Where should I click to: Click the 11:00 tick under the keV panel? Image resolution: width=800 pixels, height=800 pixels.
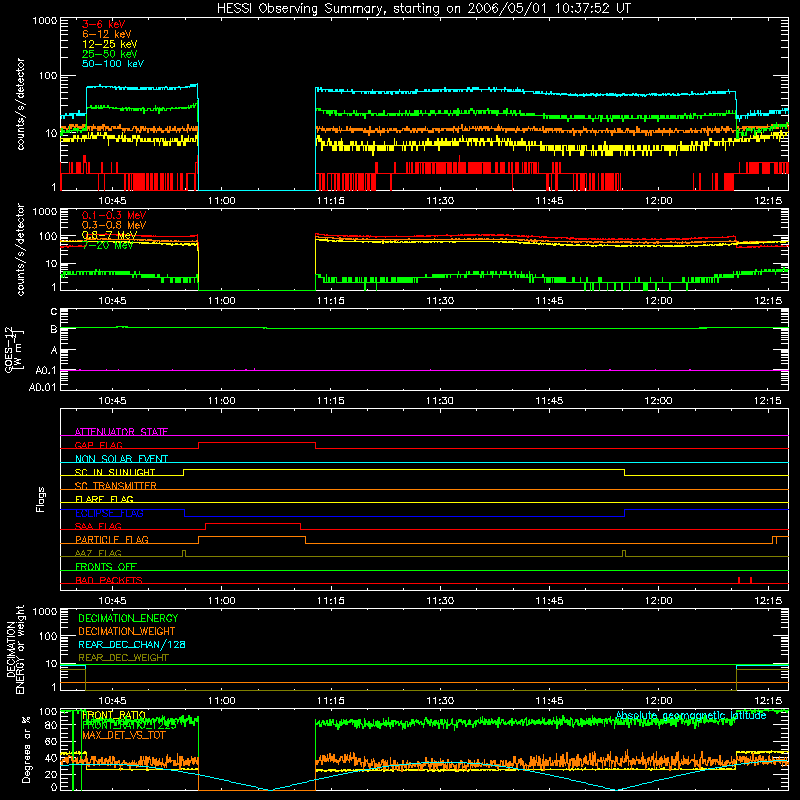(x=221, y=201)
